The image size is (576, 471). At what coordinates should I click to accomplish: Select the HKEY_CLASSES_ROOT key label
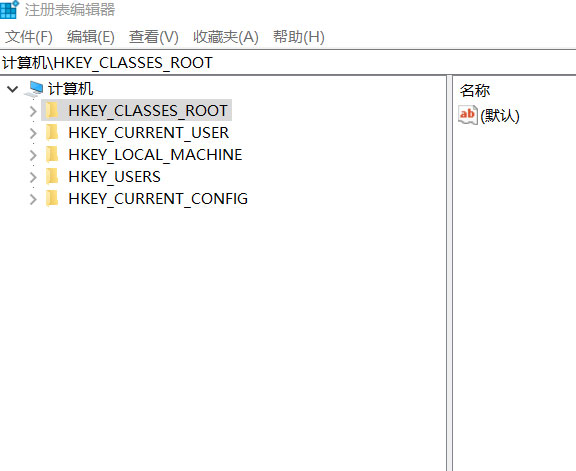[148, 111]
